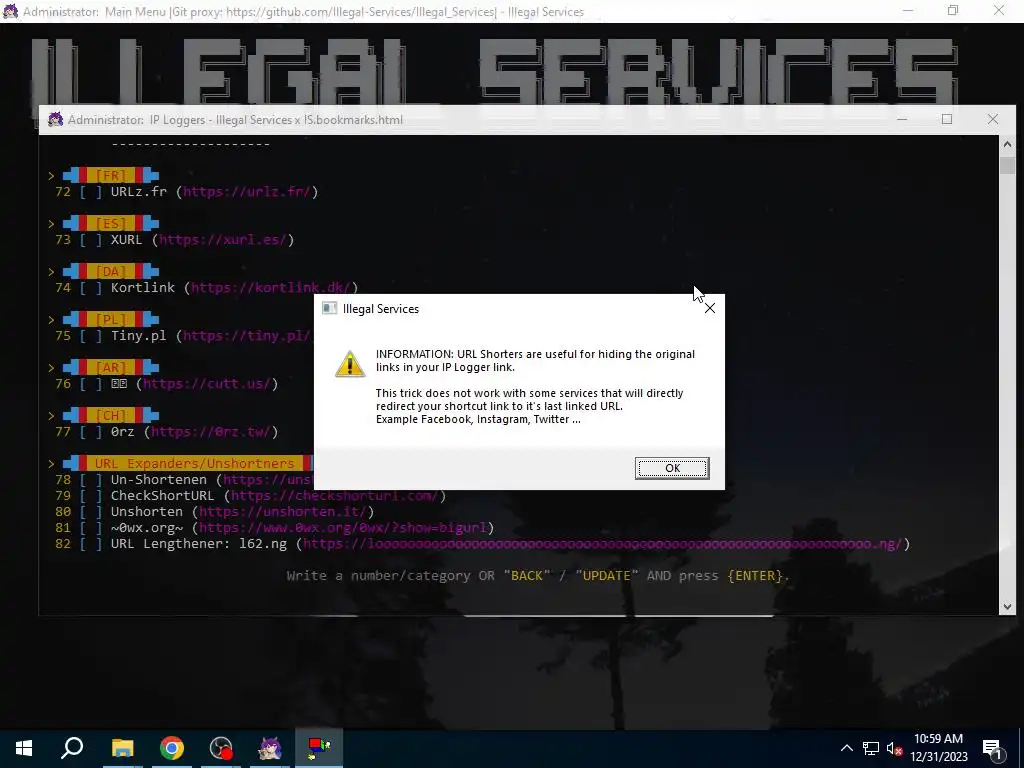Show hidden system tray icons
The image size is (1024, 768).
pyautogui.click(x=846, y=748)
